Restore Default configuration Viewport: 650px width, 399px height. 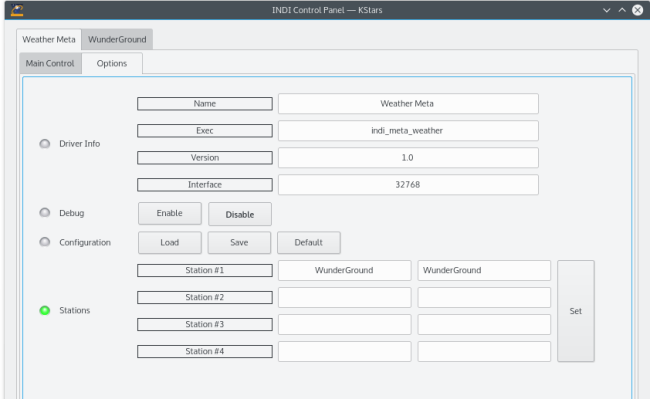[x=308, y=242]
